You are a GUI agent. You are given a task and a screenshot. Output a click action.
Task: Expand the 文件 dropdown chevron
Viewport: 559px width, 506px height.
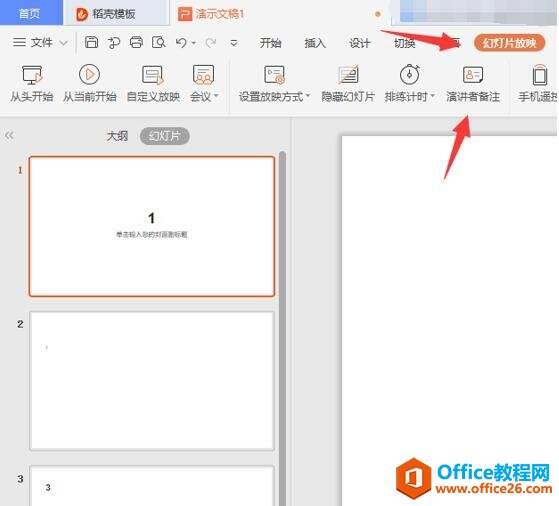pos(63,43)
